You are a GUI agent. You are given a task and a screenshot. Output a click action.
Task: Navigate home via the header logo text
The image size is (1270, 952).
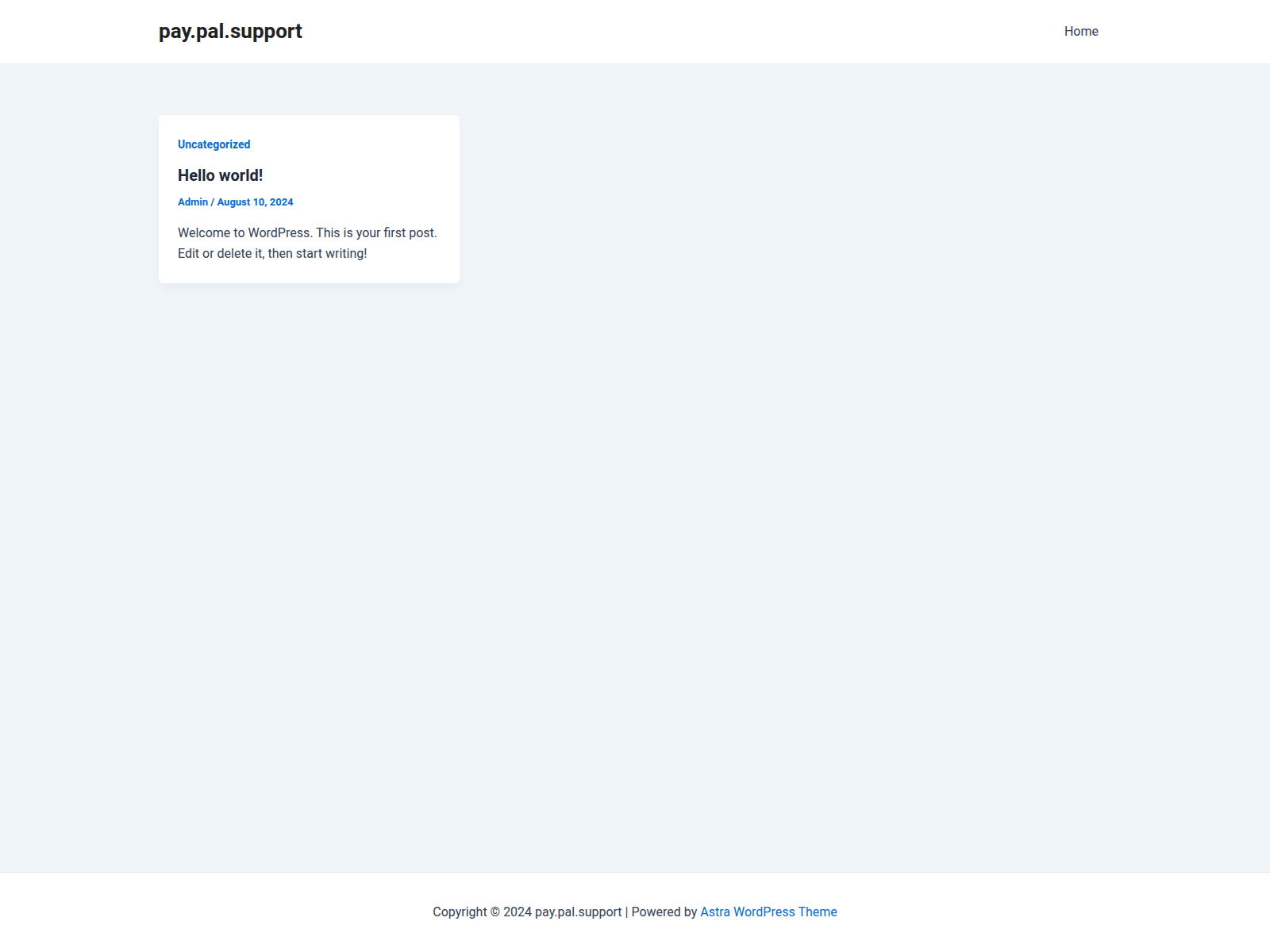(x=230, y=31)
